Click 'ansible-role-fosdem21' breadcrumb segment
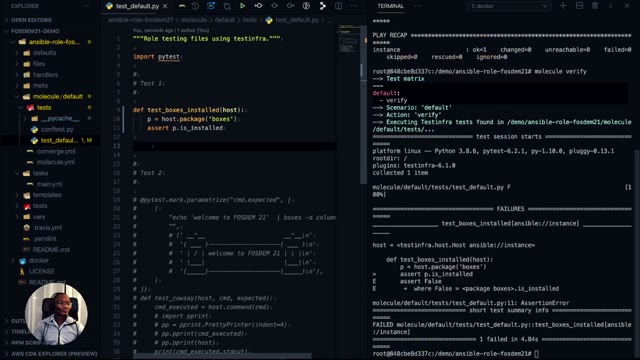Viewport: 640px width, 360px height. (x=140, y=20)
